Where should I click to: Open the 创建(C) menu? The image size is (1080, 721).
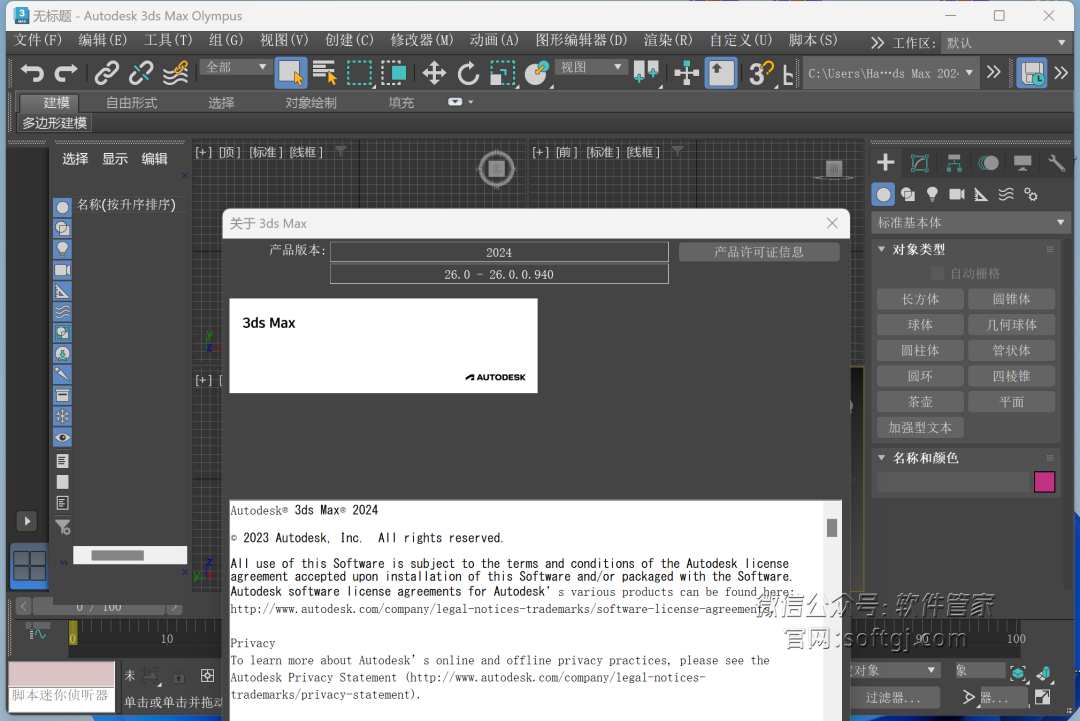coord(349,40)
